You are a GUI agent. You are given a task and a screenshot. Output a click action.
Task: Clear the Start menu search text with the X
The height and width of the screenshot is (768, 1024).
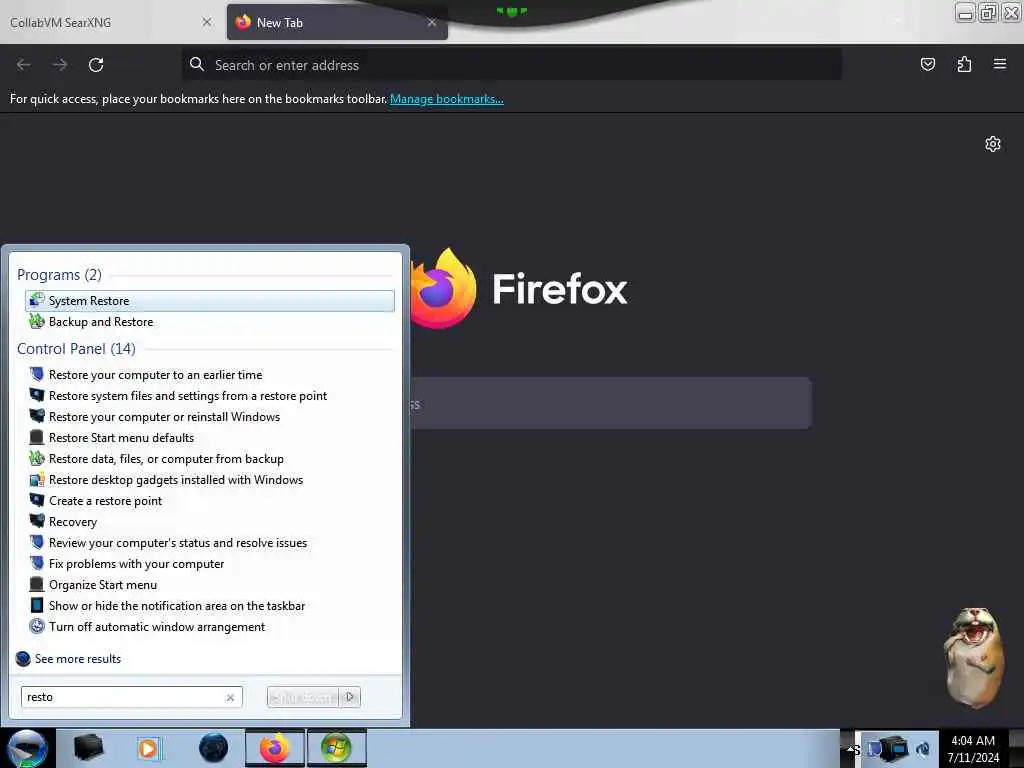(x=230, y=697)
